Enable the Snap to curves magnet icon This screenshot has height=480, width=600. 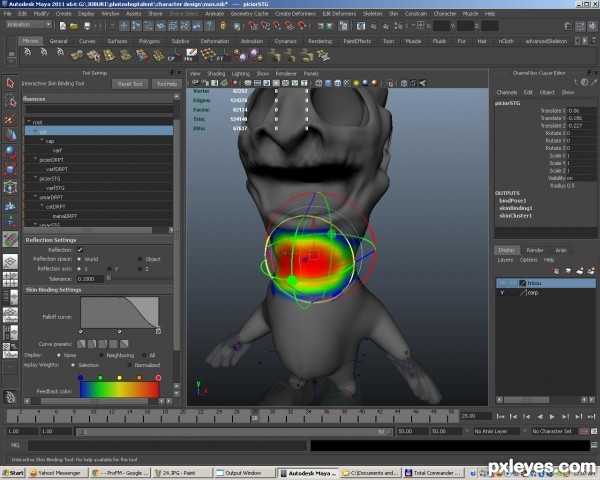click(x=265, y=26)
